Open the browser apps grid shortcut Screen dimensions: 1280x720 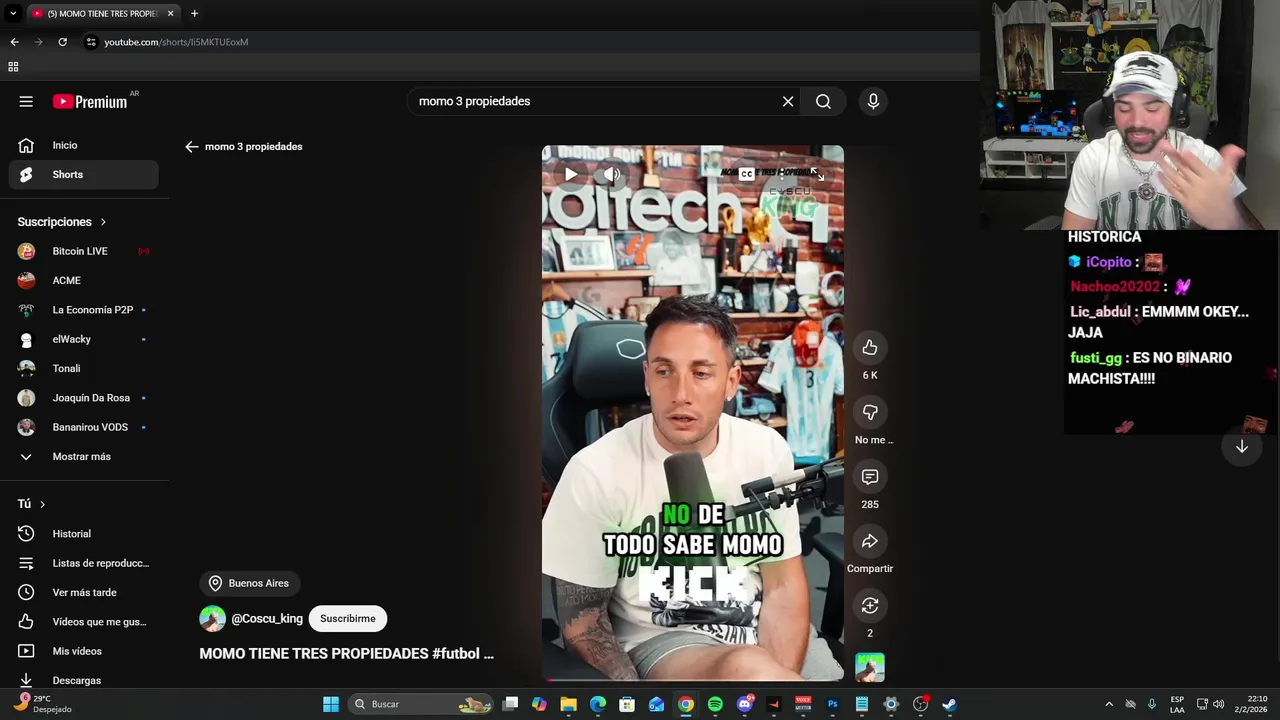[13, 67]
